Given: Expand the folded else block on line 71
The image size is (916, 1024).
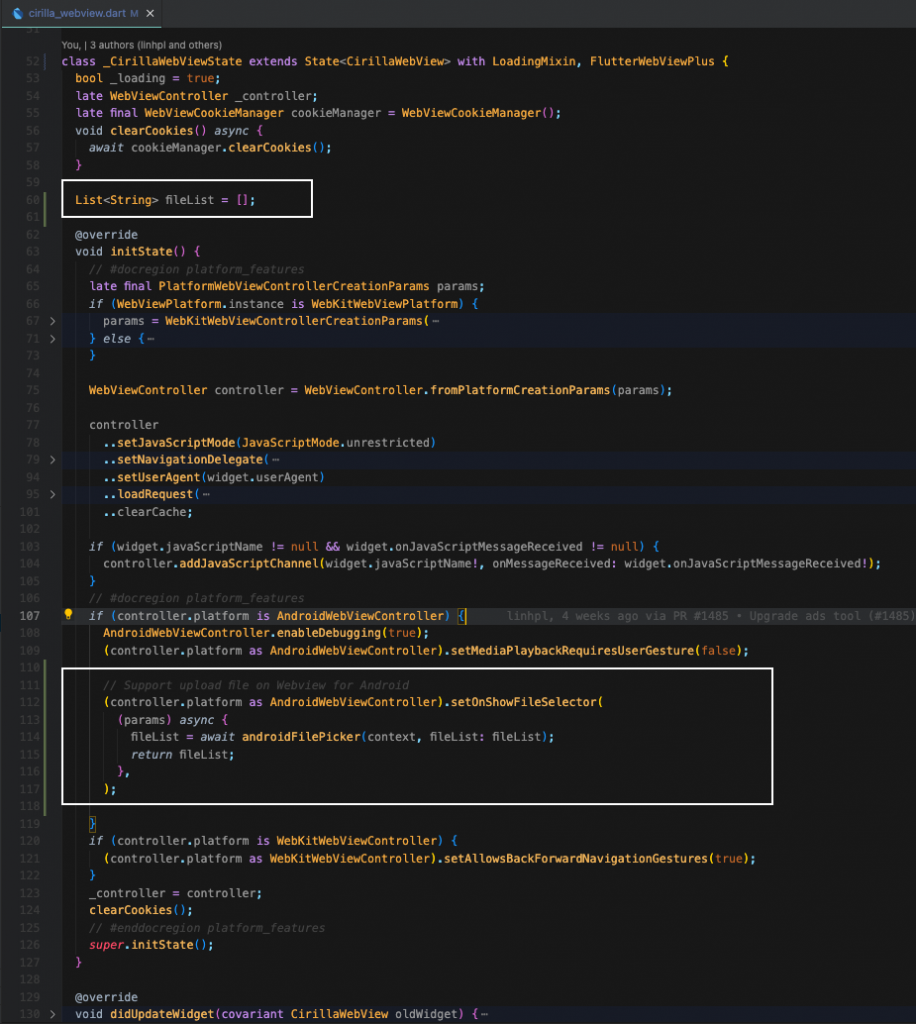Looking at the screenshot, I should tap(54, 339).
